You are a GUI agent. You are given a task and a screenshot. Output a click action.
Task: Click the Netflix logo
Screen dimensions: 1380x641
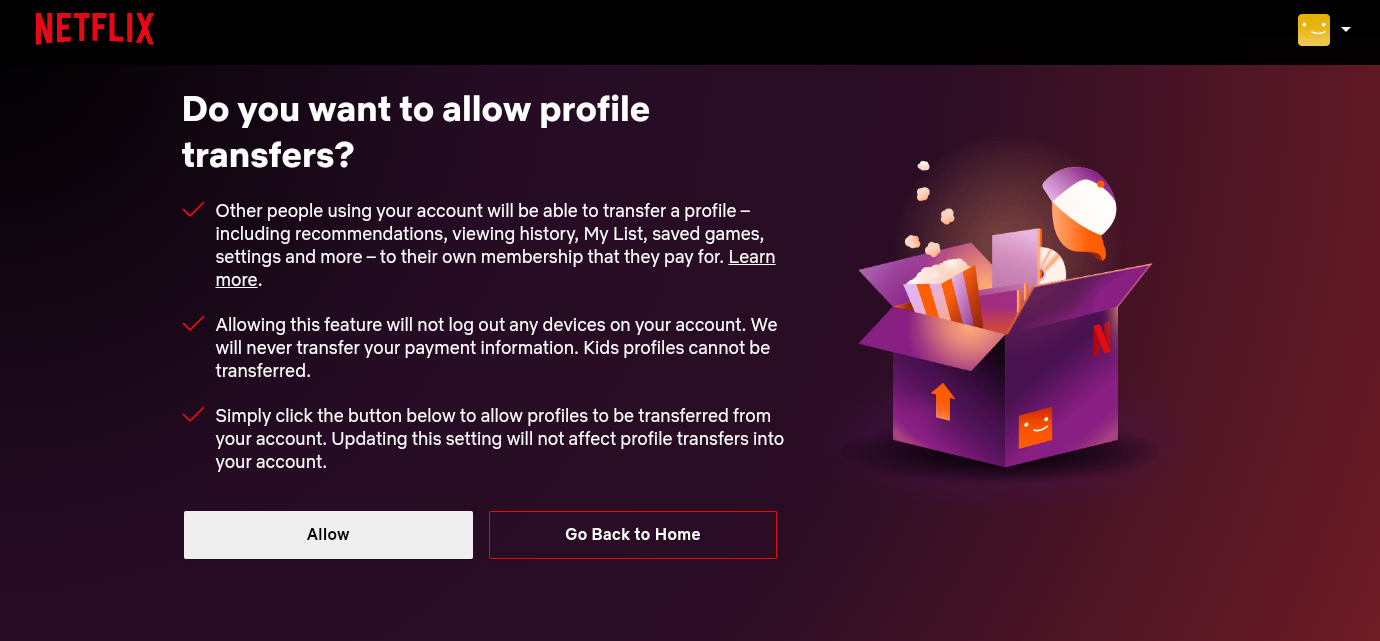click(x=95, y=29)
